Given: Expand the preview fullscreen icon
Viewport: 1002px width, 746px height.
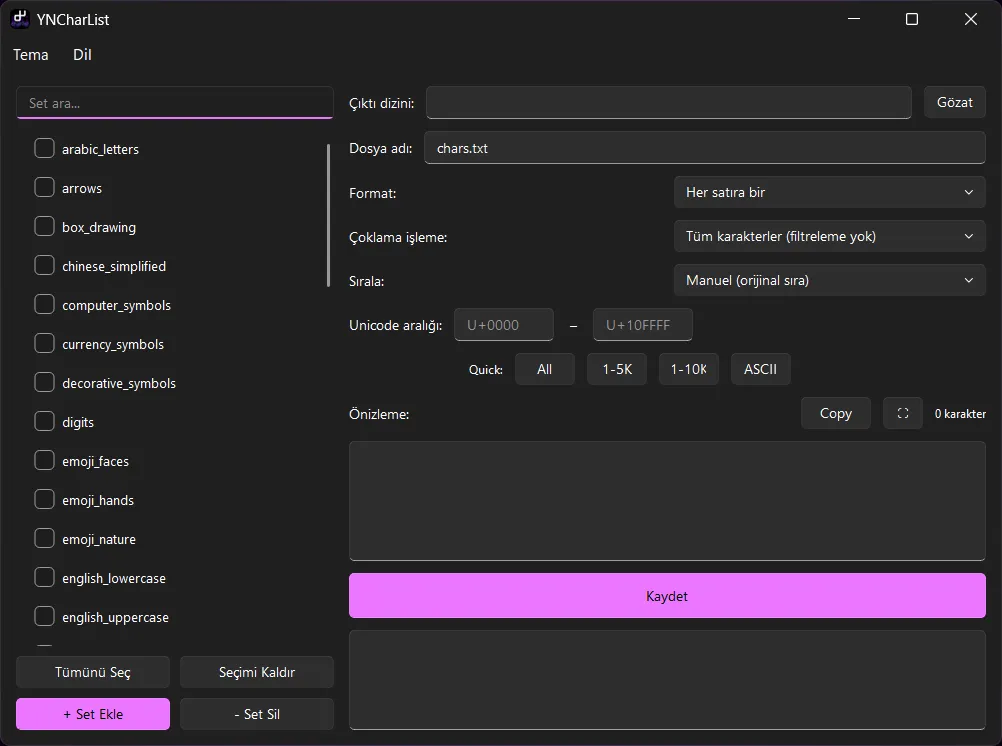Looking at the screenshot, I should click(x=902, y=414).
